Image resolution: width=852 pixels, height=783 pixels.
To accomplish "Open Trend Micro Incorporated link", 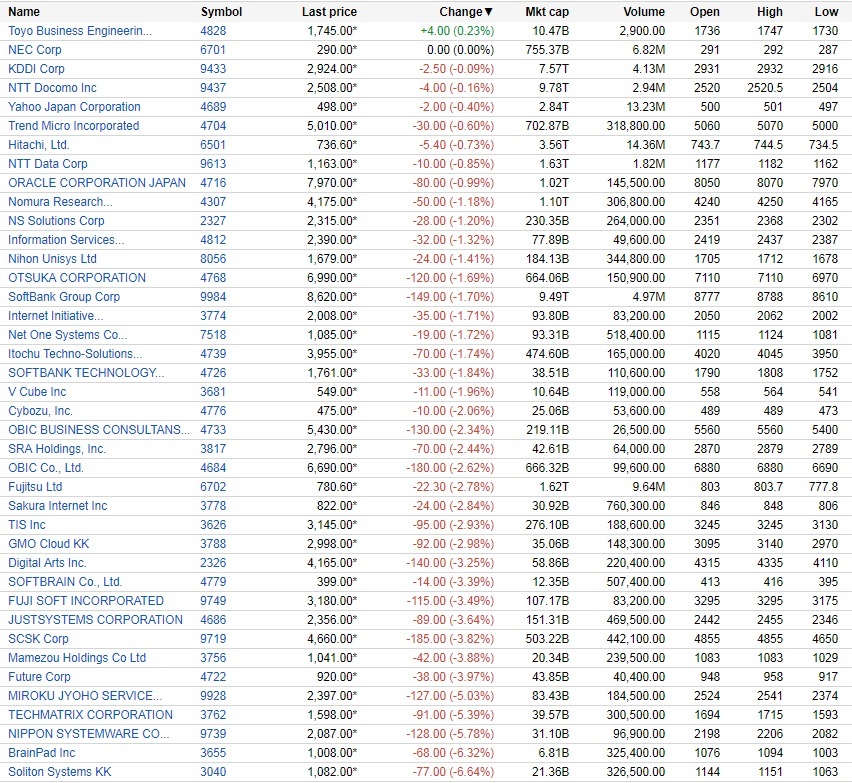I will pyautogui.click(x=73, y=126).
